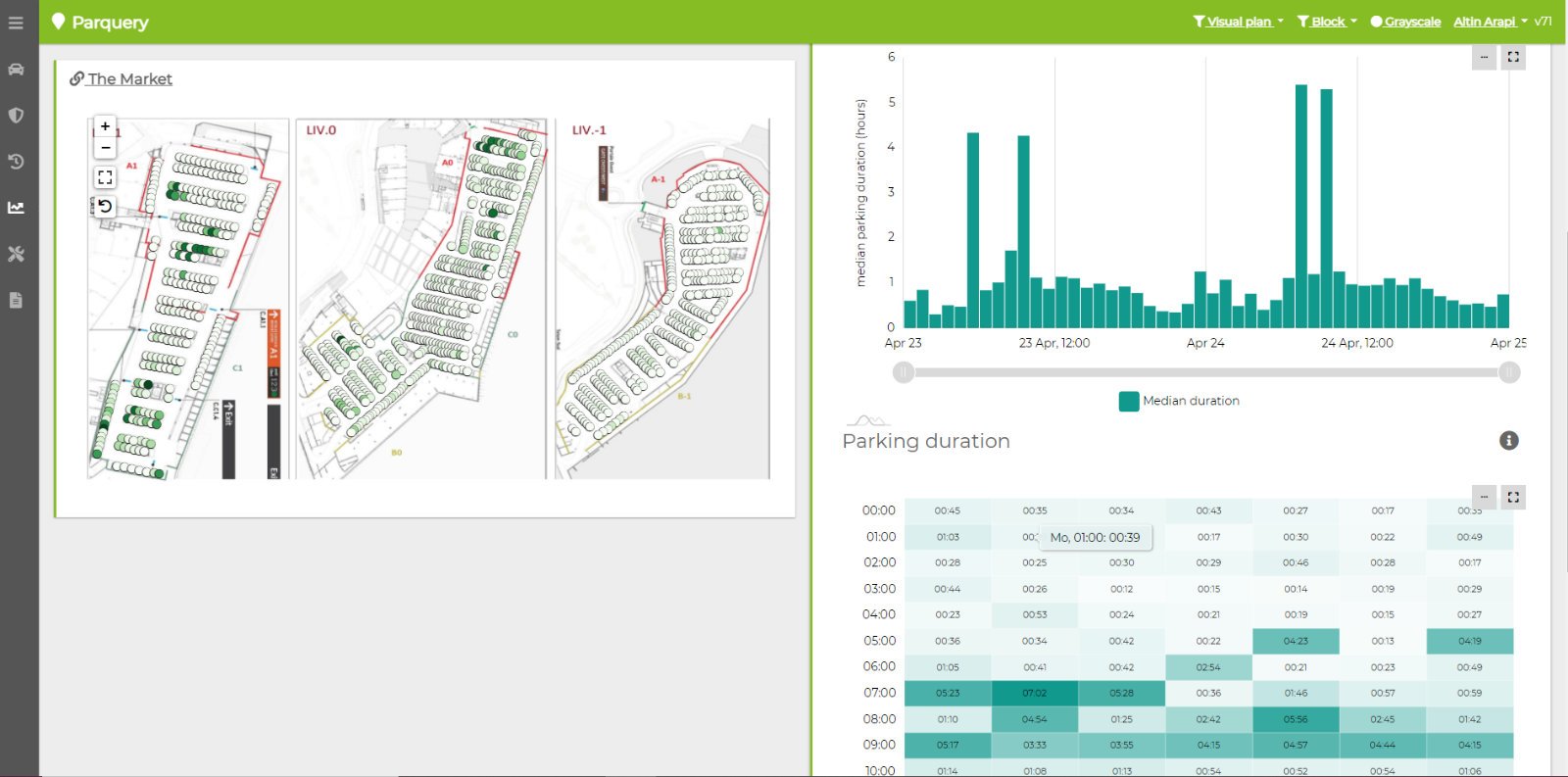Zoom out on the parking map
Screen dimensions: 1568x777
pyautogui.click(x=105, y=148)
